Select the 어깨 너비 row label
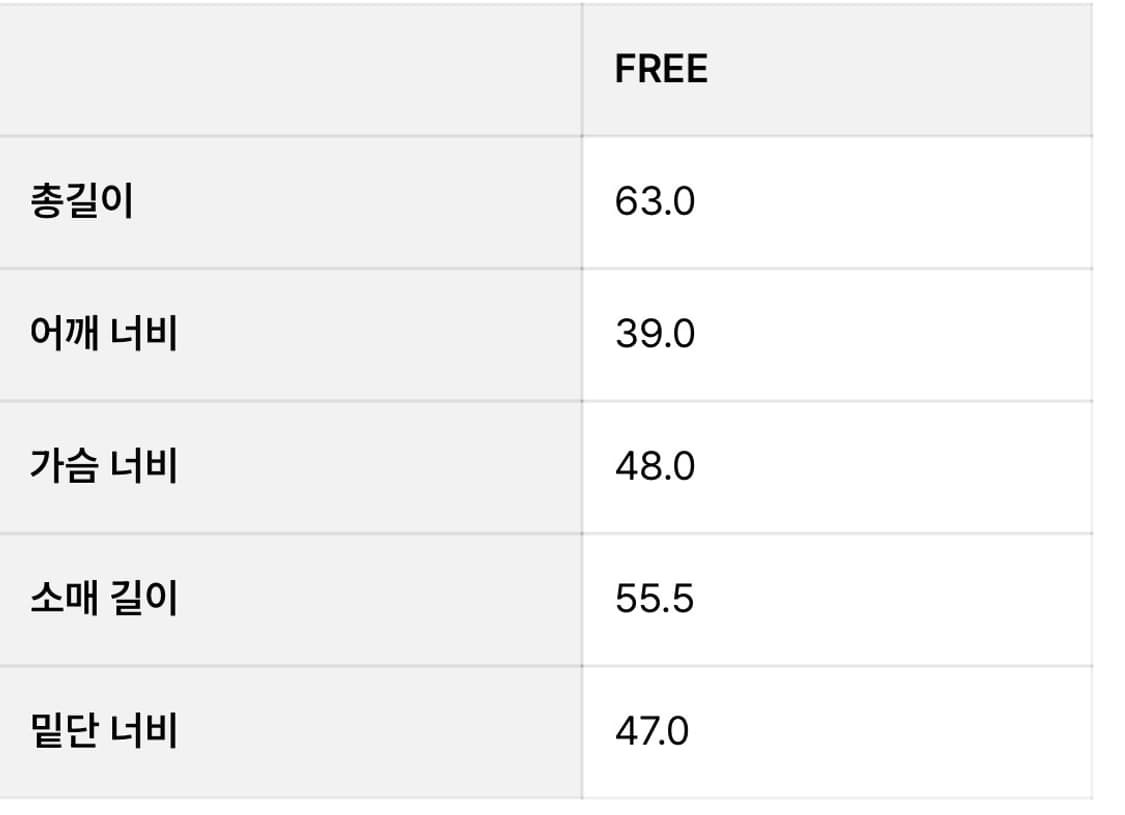This screenshot has width=1125, height=815. click(x=104, y=334)
